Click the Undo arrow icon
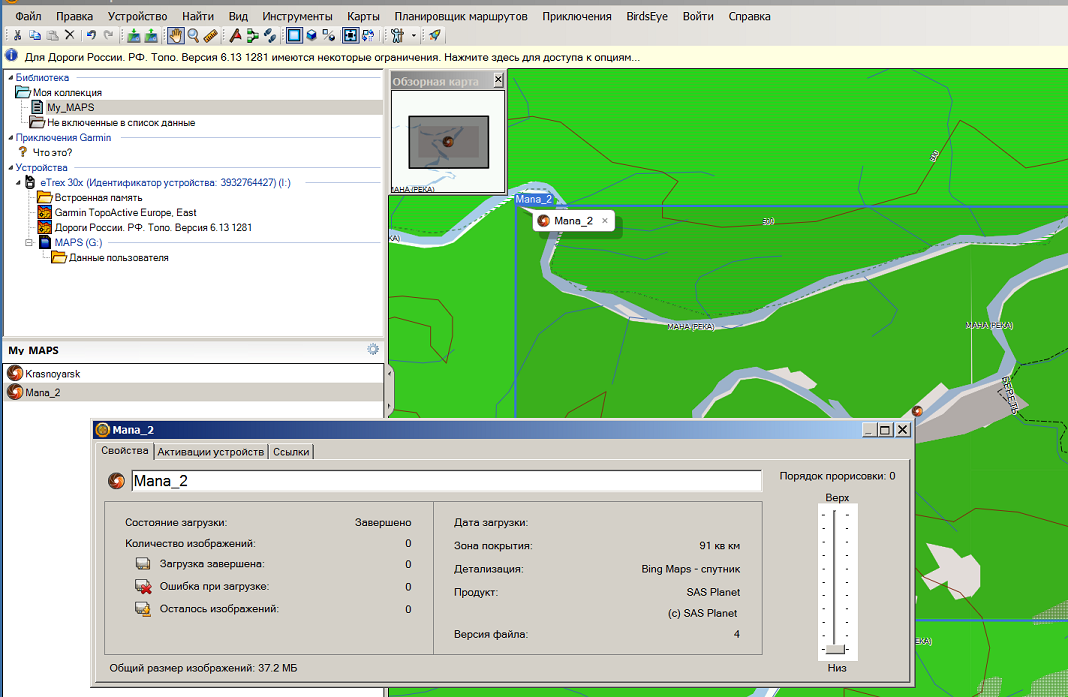Screen dimensions: 1068x697 pyautogui.click(x=91, y=36)
